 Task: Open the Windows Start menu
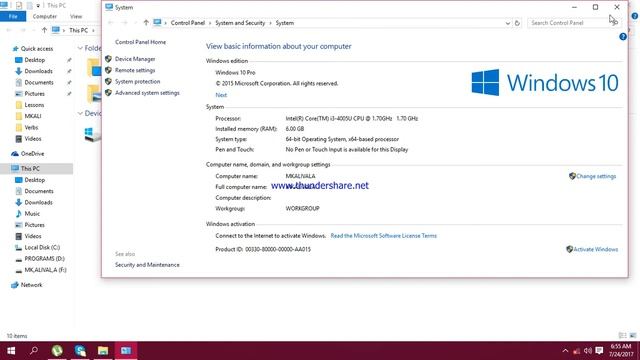pos(11,351)
